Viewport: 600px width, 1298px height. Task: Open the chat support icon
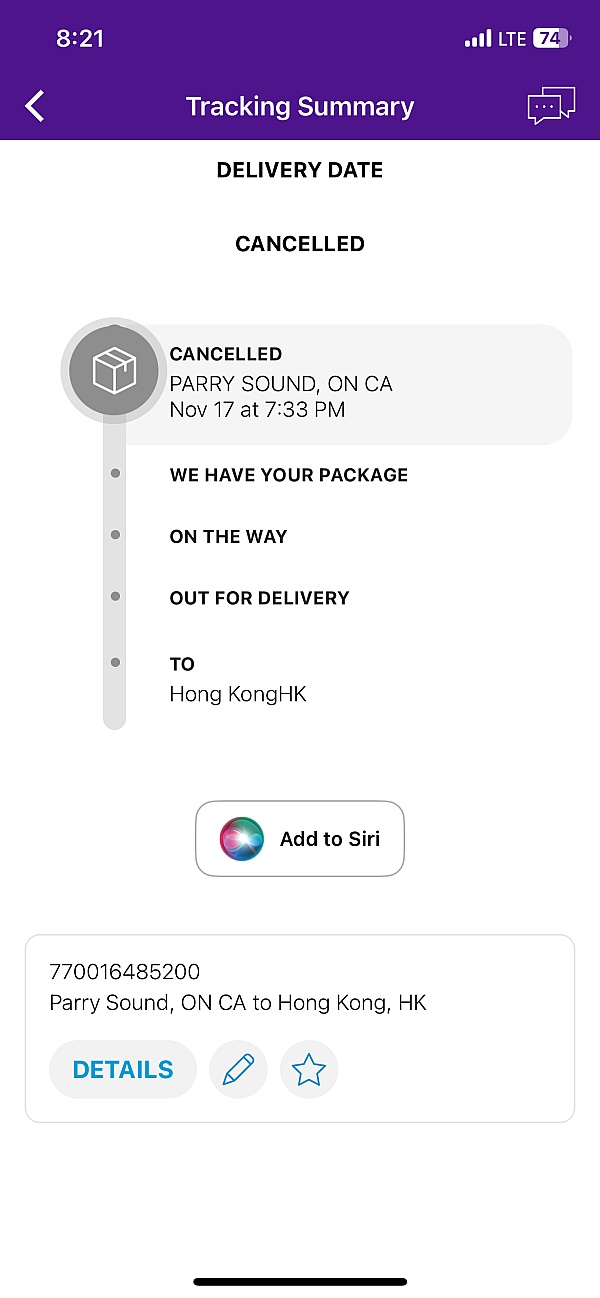[x=551, y=106]
